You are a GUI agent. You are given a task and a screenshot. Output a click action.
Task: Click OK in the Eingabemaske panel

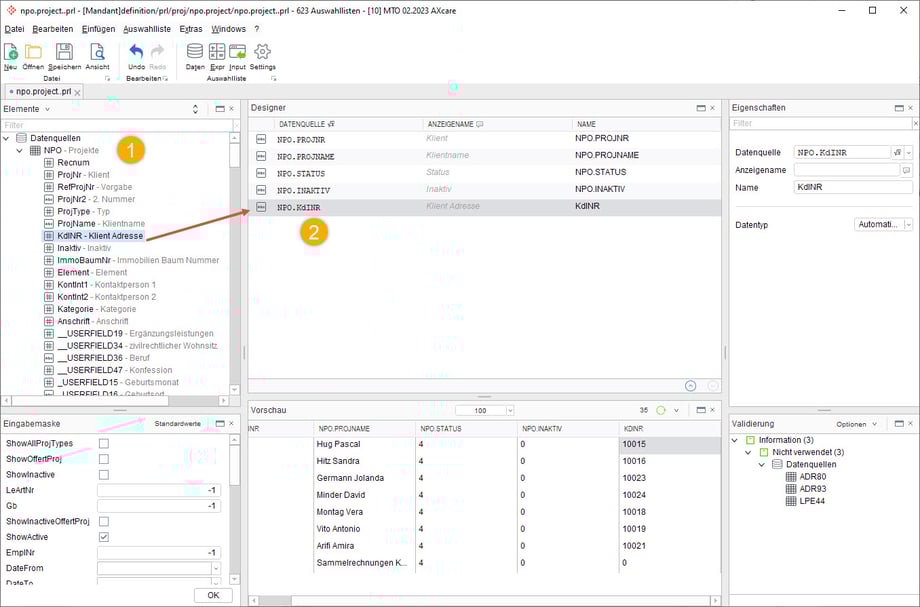click(x=213, y=595)
